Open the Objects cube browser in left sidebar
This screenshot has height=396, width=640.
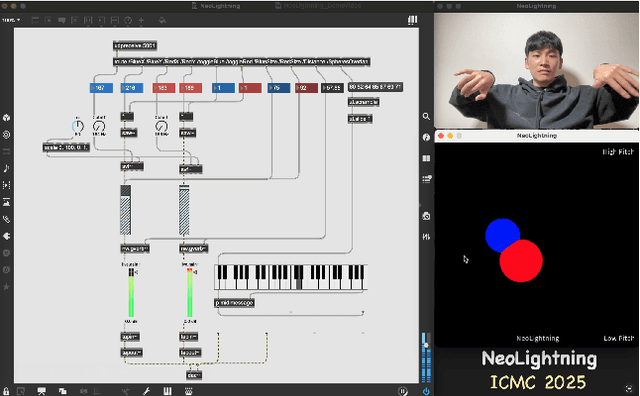tap(6, 118)
